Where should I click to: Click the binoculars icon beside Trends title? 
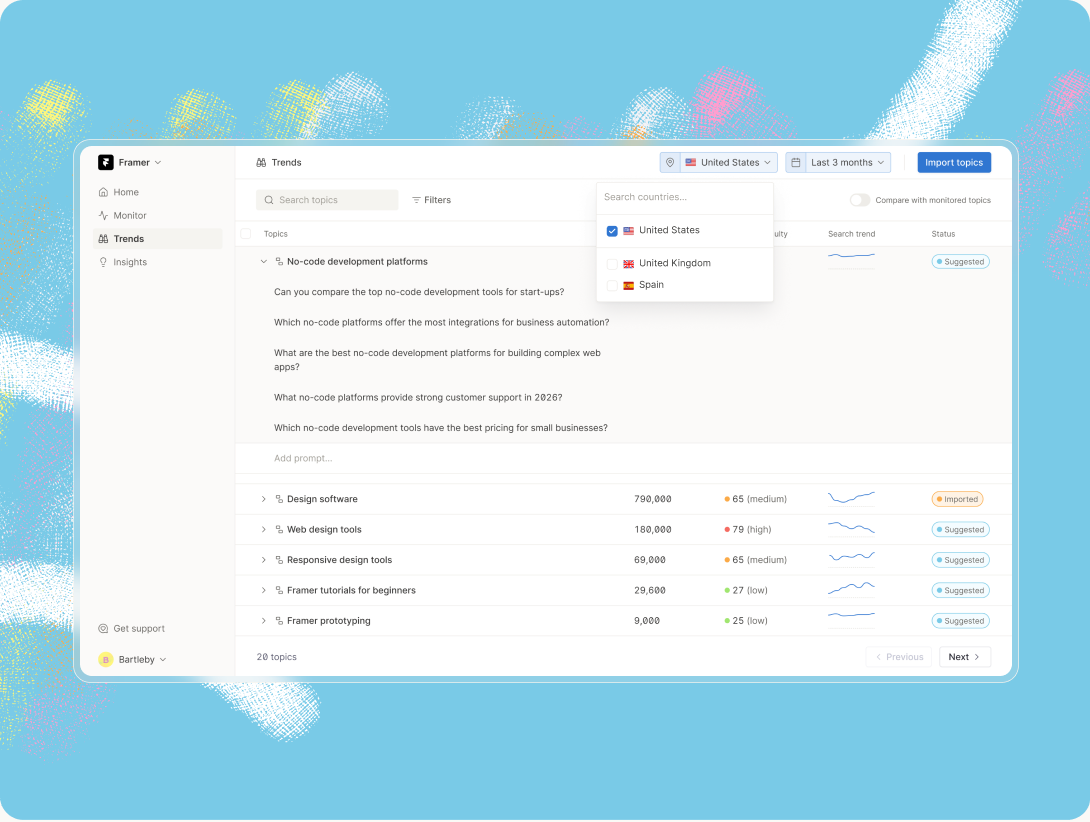point(261,163)
